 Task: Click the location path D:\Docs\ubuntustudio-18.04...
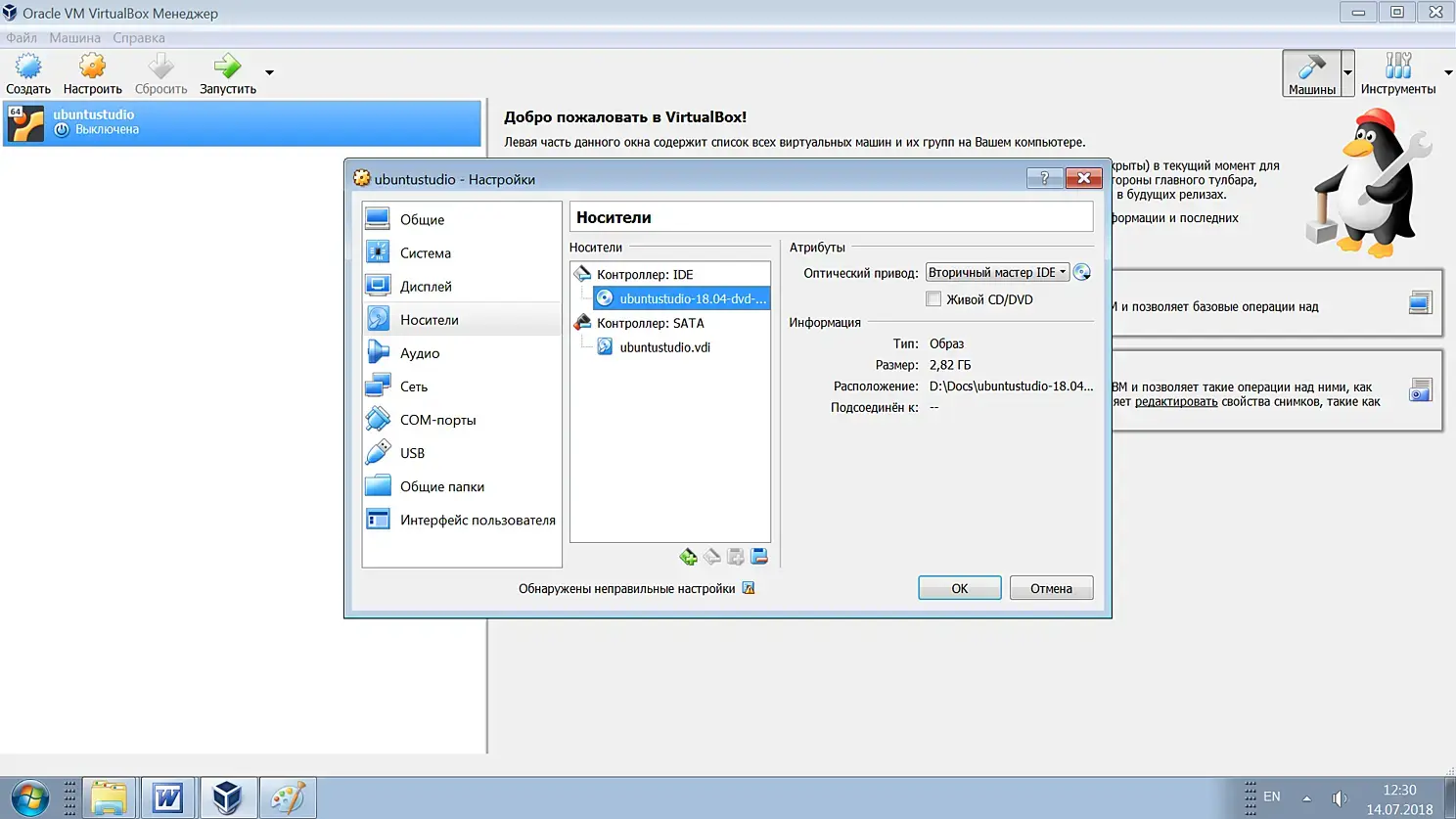tap(1012, 387)
